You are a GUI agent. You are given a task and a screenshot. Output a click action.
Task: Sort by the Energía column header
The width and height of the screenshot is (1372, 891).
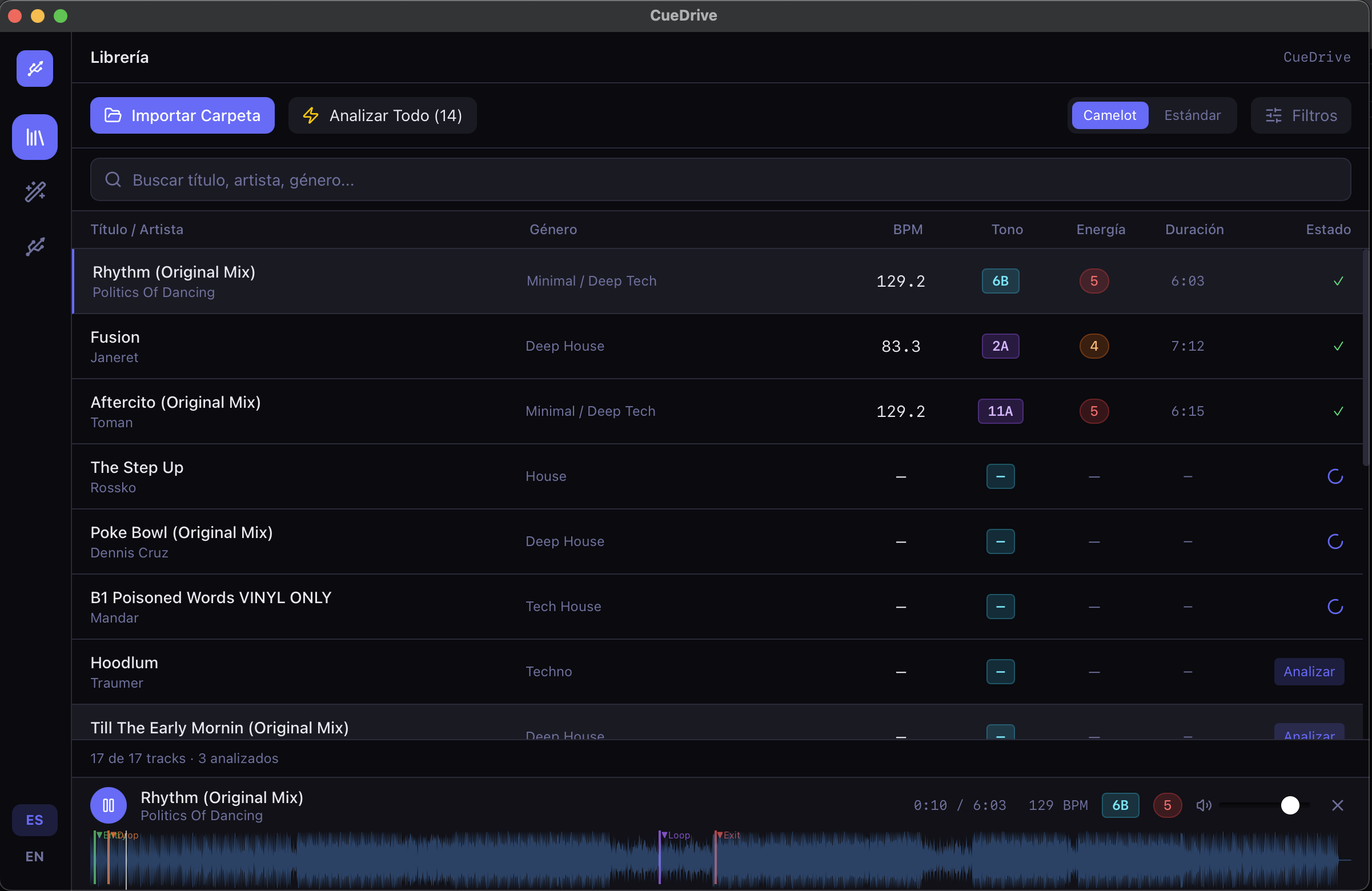1100,229
